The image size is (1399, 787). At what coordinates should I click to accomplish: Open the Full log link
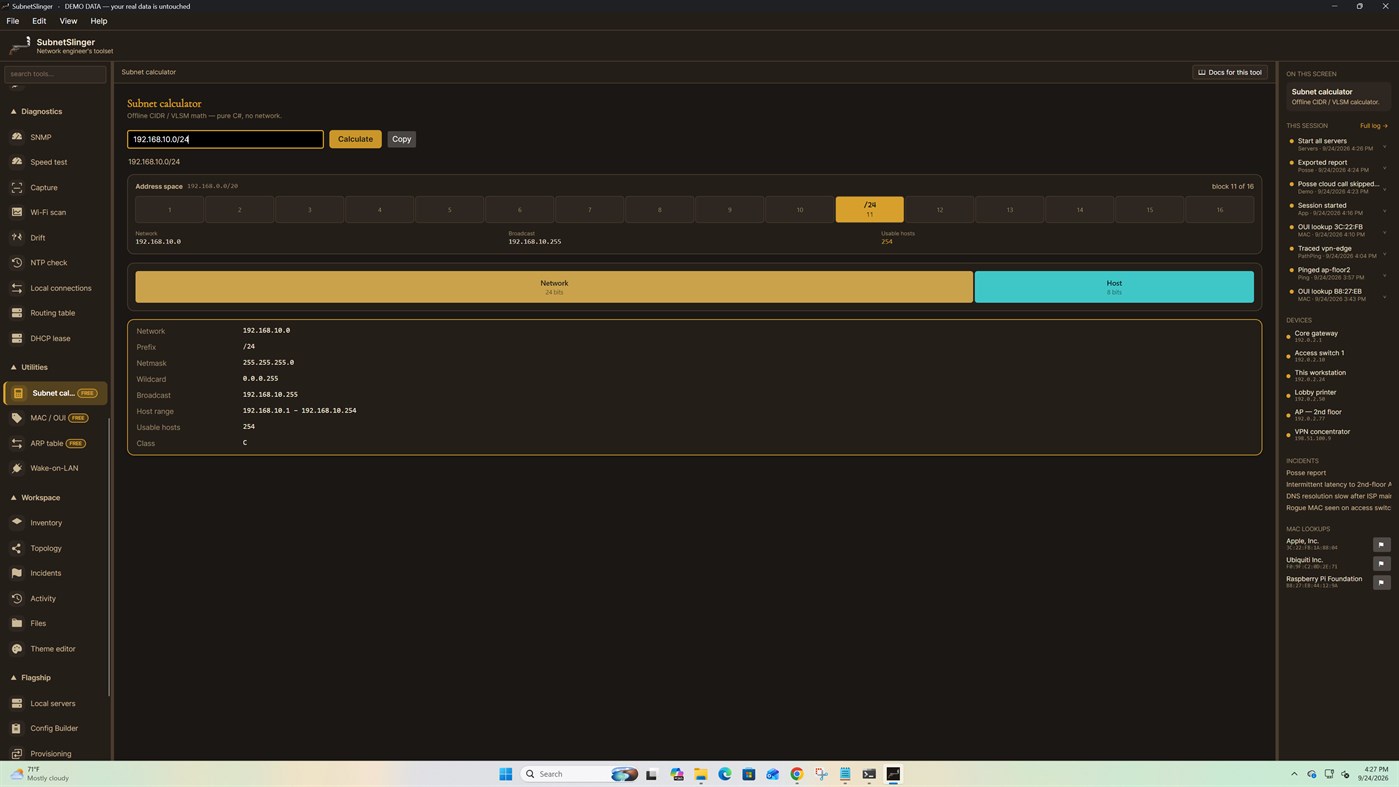pyautogui.click(x=1373, y=126)
